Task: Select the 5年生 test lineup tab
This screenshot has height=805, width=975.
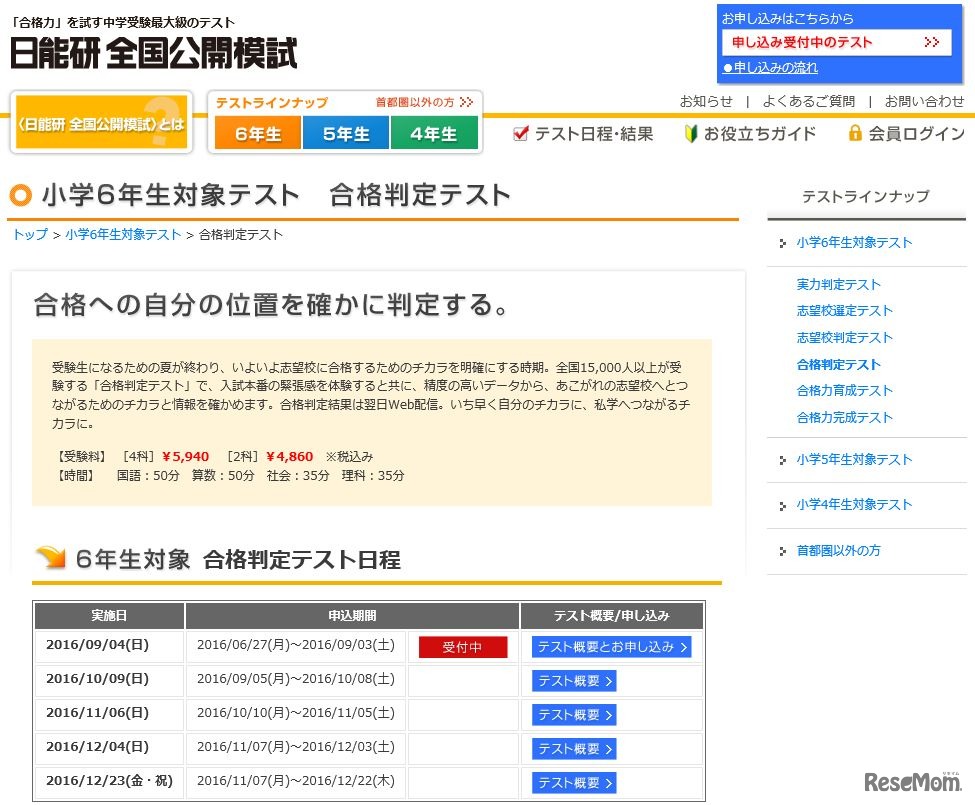Action: pyautogui.click(x=345, y=134)
